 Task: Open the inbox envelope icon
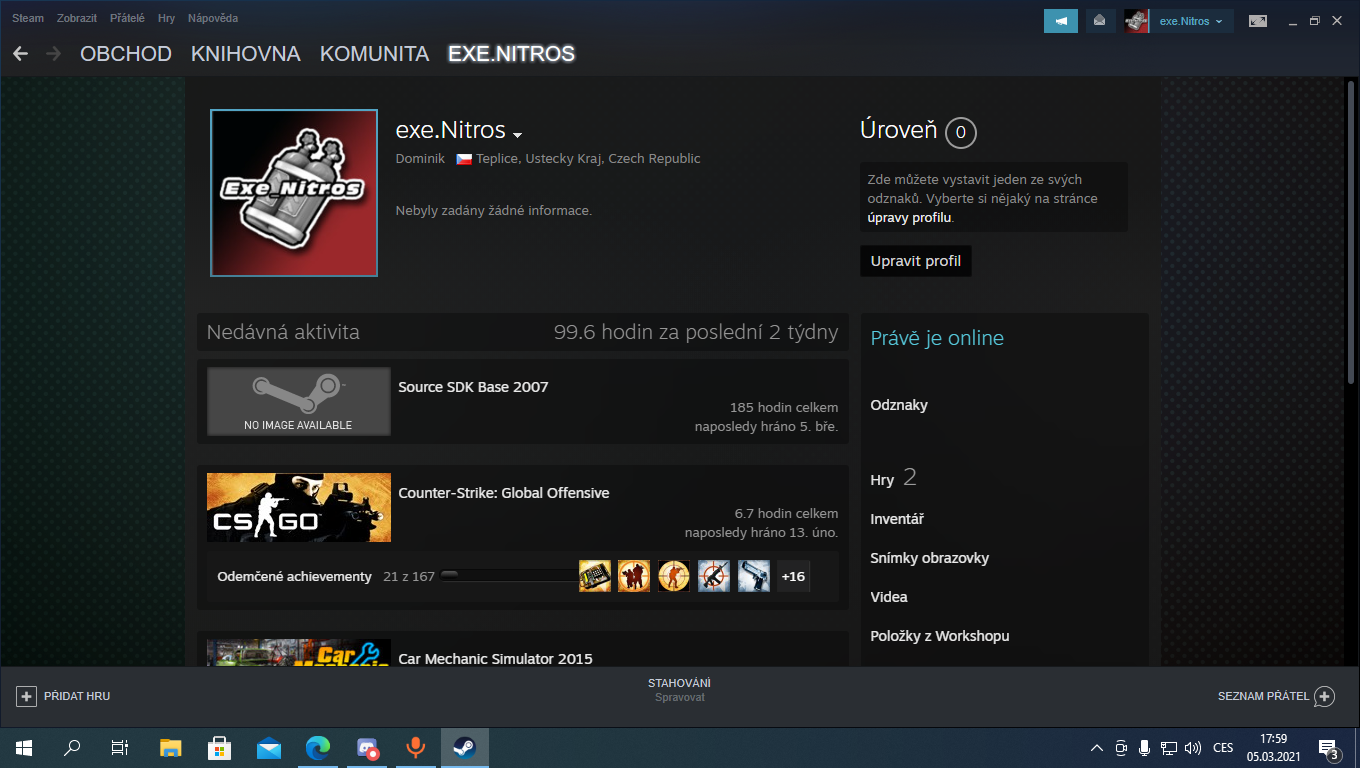(1100, 21)
